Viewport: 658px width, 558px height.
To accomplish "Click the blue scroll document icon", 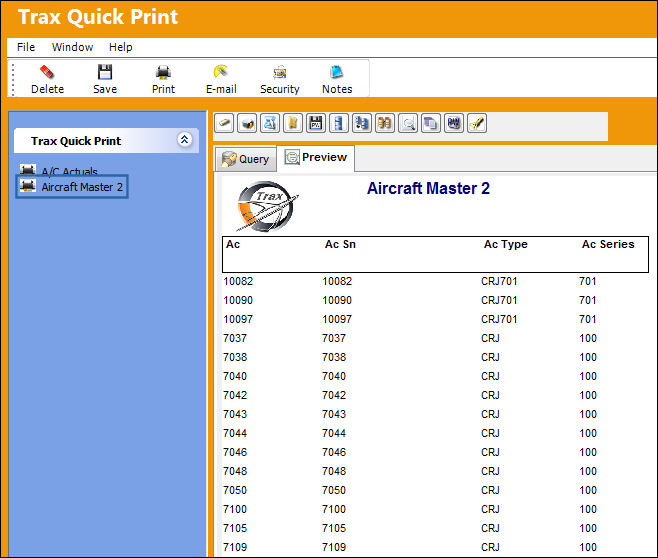I will point(270,123).
